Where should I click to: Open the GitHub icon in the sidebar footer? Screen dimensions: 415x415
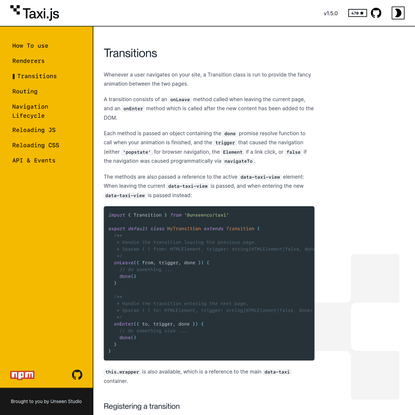coord(77,375)
